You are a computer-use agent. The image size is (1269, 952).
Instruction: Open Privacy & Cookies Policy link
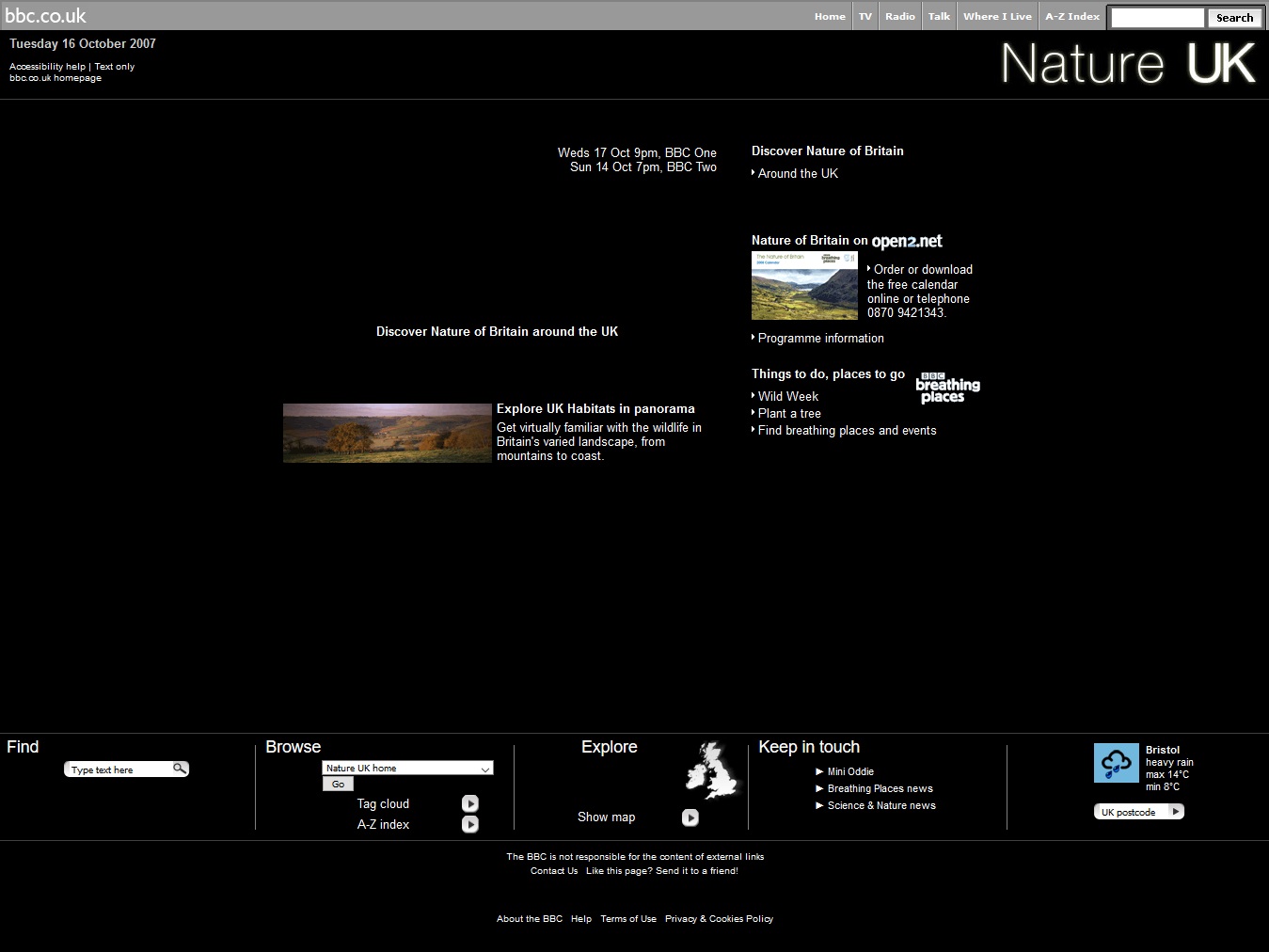[719, 919]
